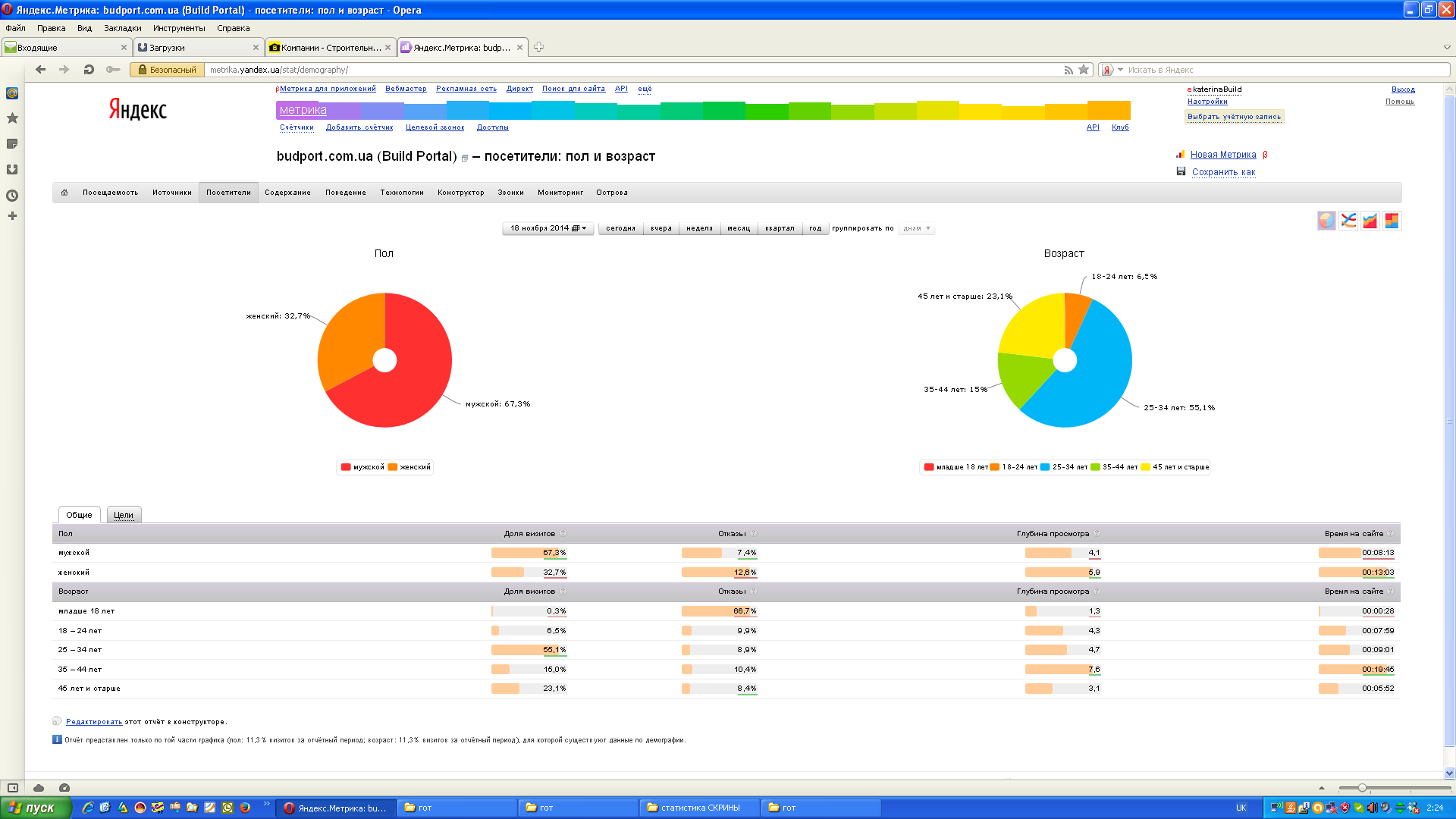Open the bookmarks star panel in sidebar
1456x819 pixels.
coord(12,118)
